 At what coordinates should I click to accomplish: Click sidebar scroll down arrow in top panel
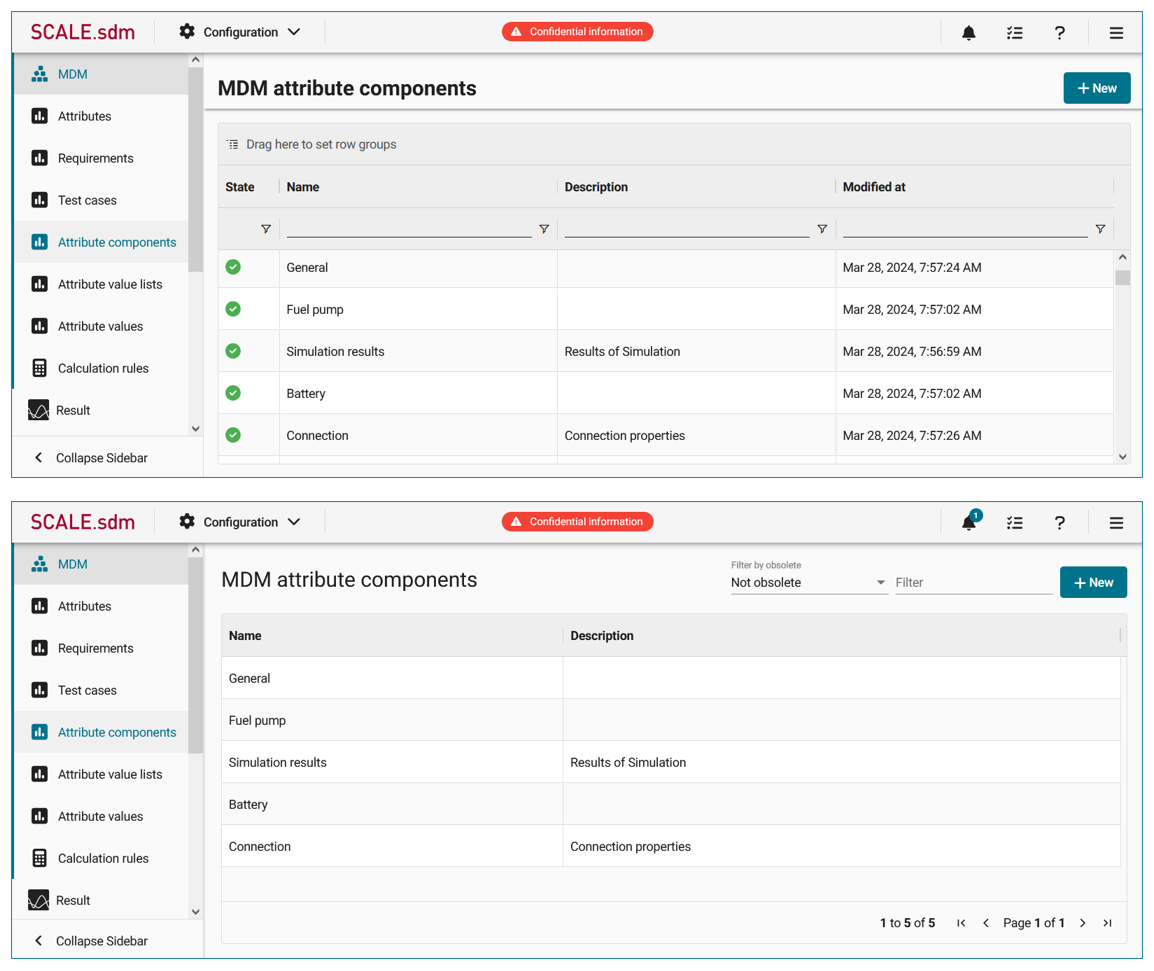tap(195, 428)
